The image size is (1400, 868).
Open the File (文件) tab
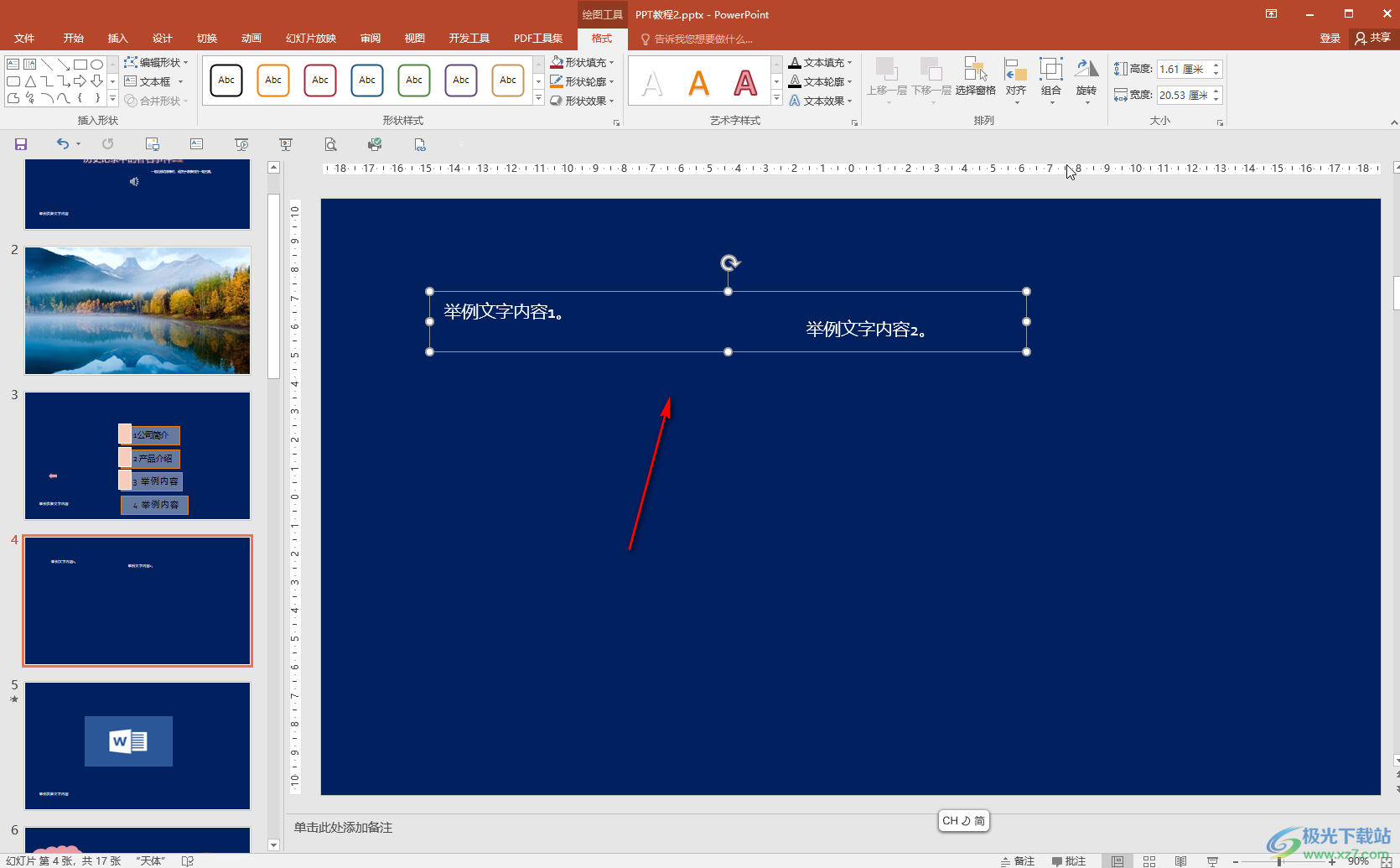pyautogui.click(x=24, y=39)
